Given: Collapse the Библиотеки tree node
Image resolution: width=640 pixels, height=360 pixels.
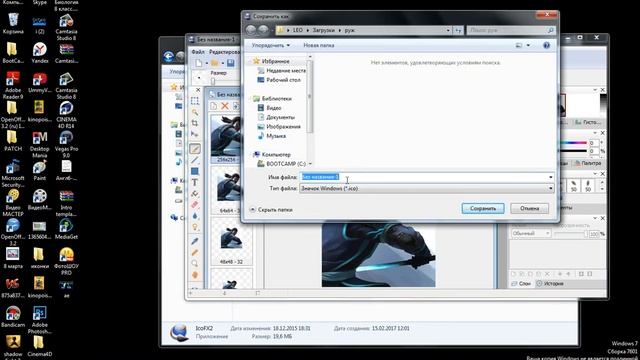Looking at the screenshot, I should (250, 98).
